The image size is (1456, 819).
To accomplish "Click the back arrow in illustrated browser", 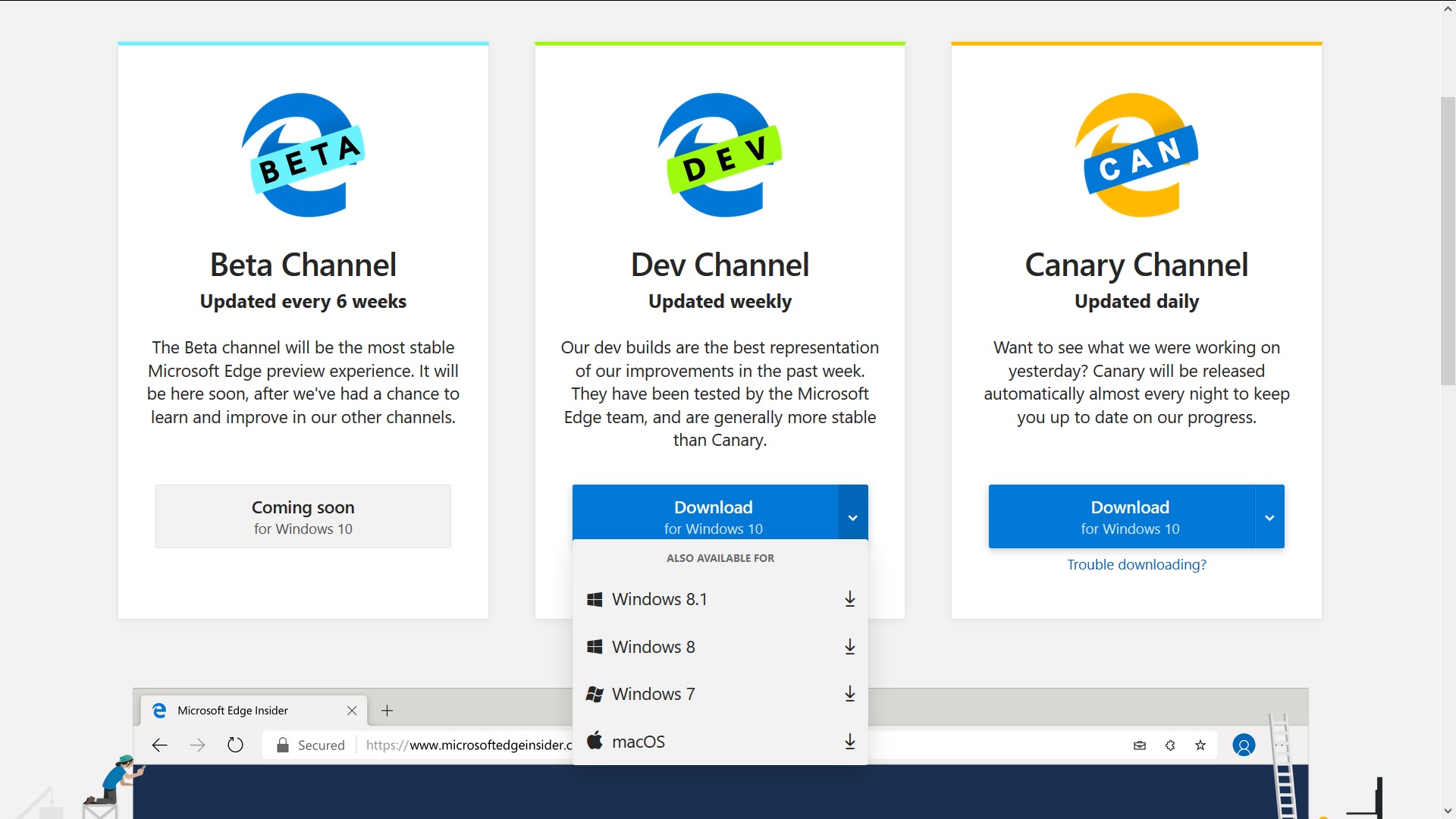I will 159,745.
